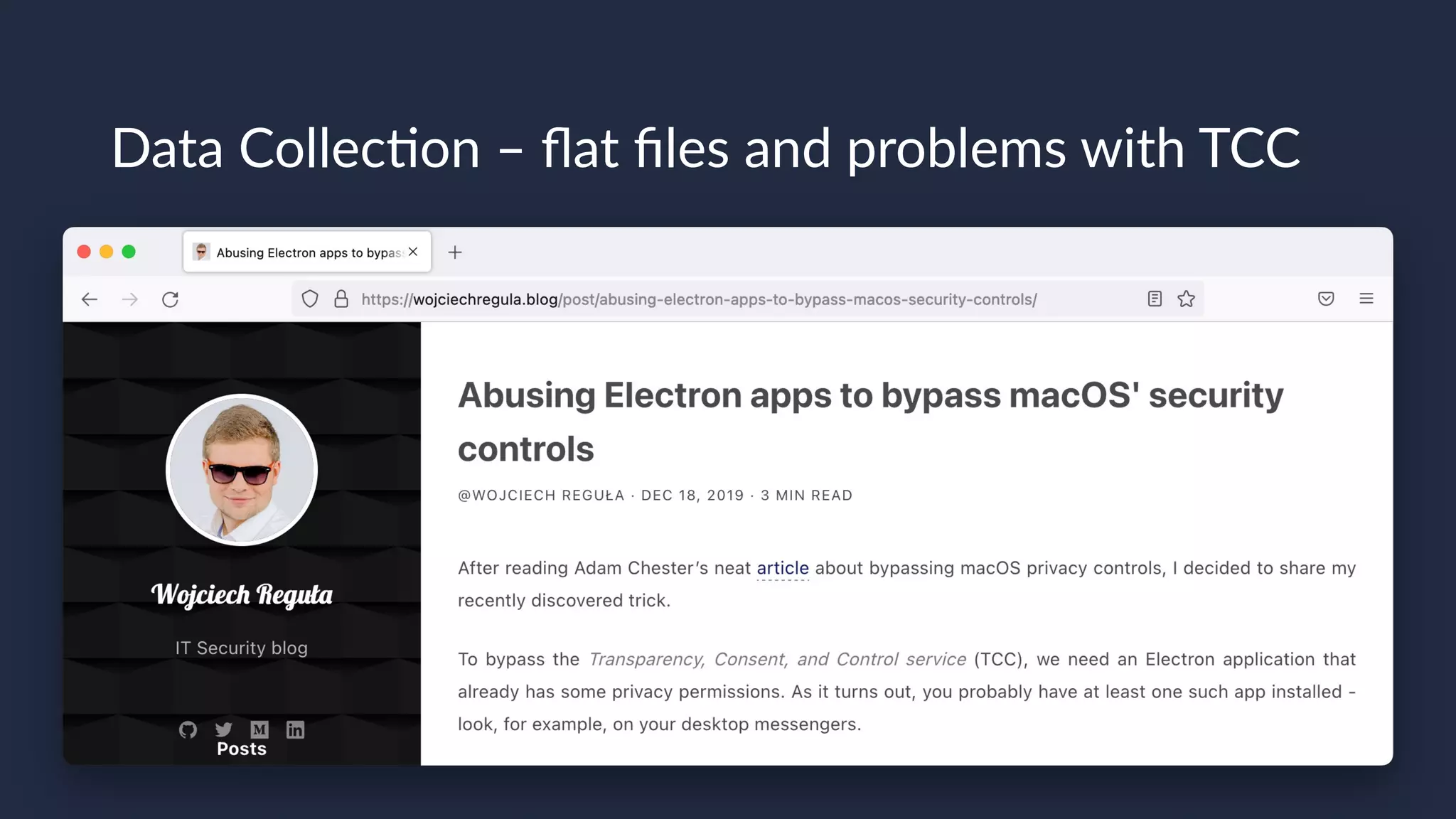
Task: Click the author profile photo
Action: 242,470
